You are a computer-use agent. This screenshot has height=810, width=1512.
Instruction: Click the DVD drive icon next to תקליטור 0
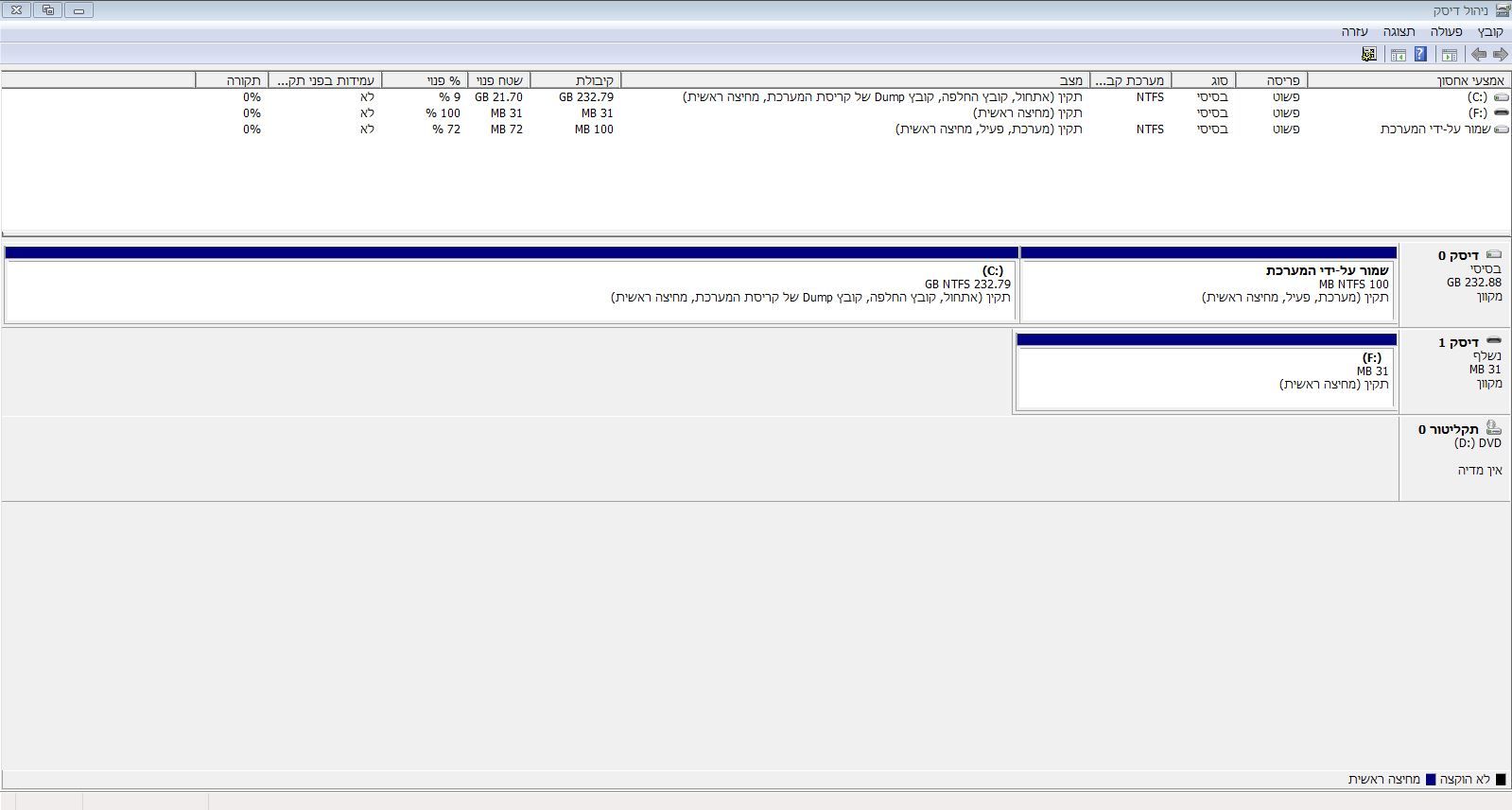(1493, 428)
